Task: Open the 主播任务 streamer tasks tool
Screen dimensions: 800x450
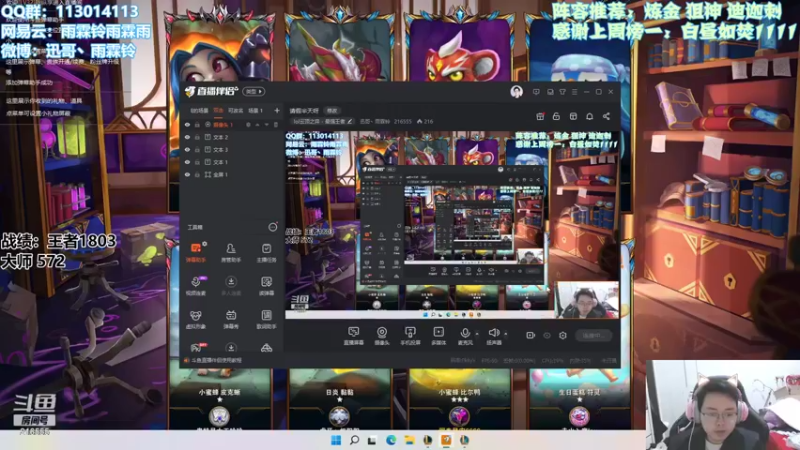Action: tap(266, 252)
